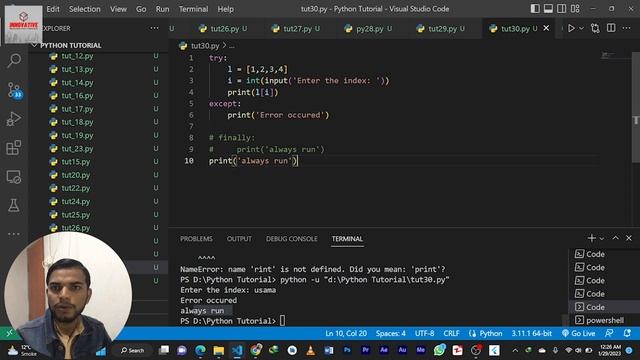Switch to the OUTPUT panel tab
640x360 pixels.
(x=239, y=239)
